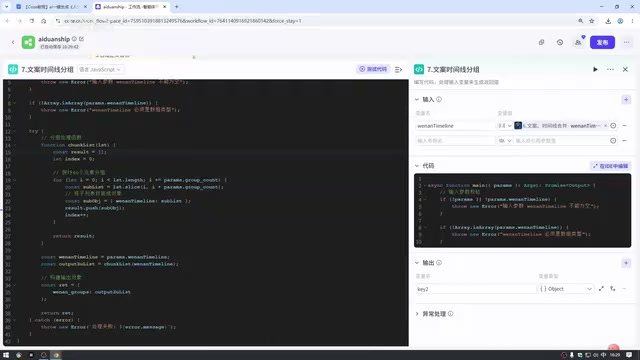
Task: Collapse the code editor using the panel toggle icon
Action: [x=398, y=70]
